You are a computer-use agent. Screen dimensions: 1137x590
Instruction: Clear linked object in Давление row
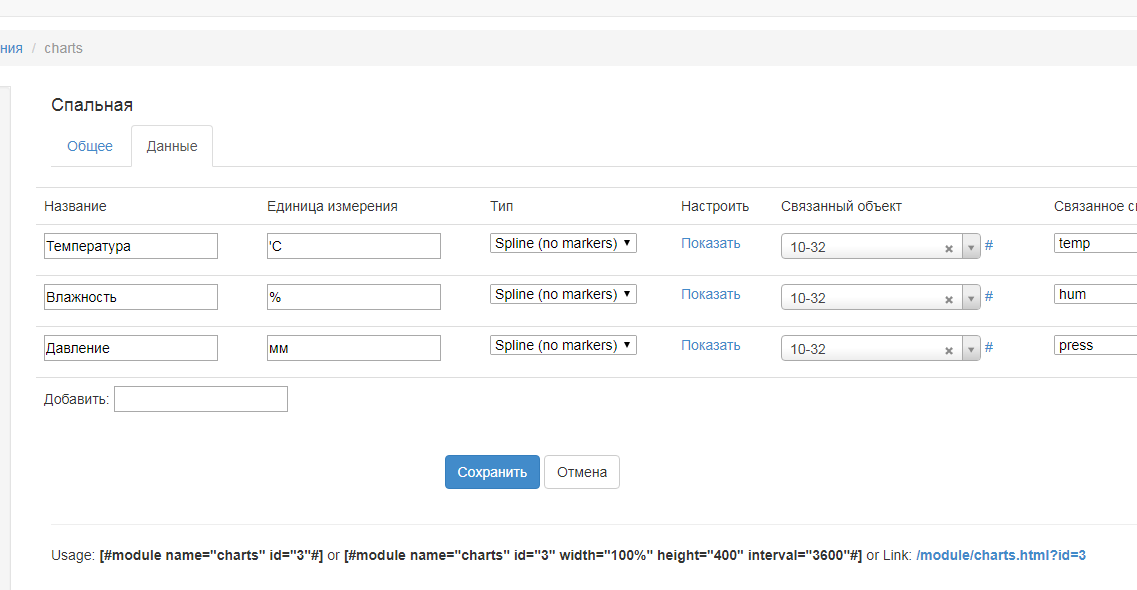coord(949,350)
